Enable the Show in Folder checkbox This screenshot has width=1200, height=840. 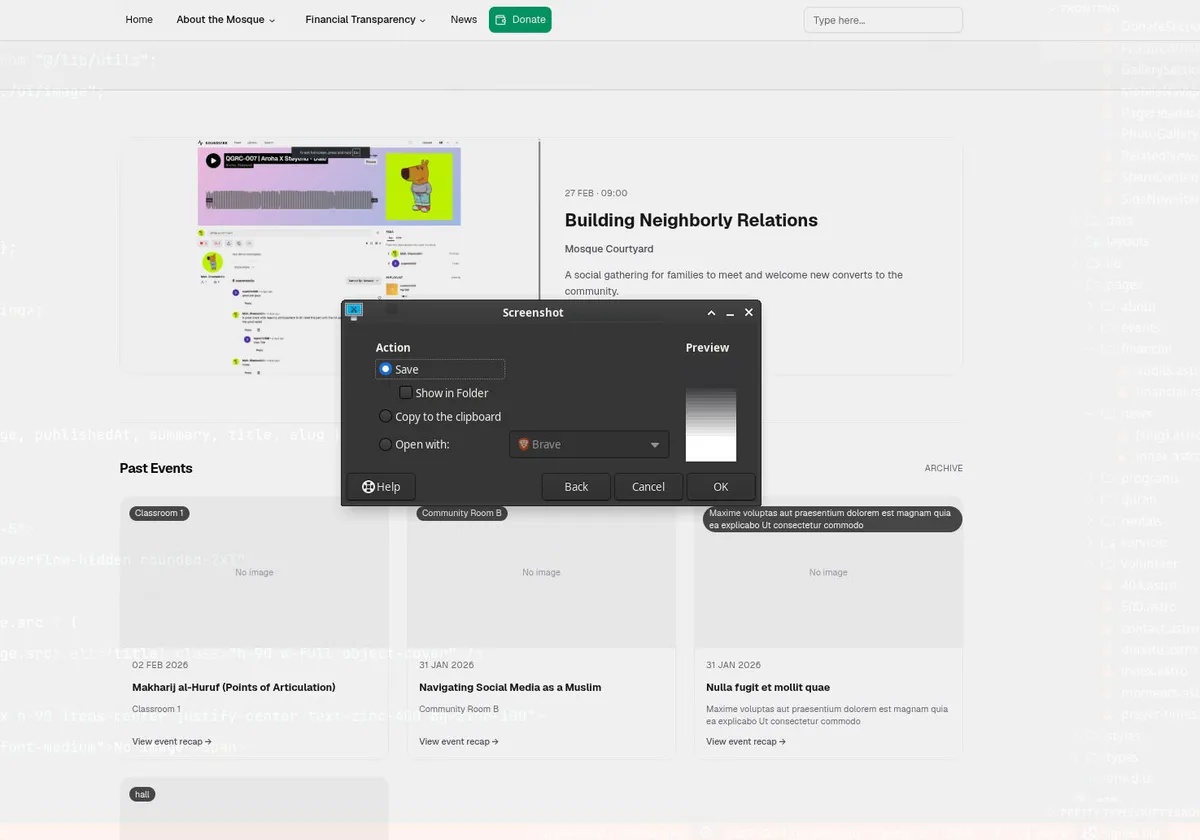(x=406, y=393)
